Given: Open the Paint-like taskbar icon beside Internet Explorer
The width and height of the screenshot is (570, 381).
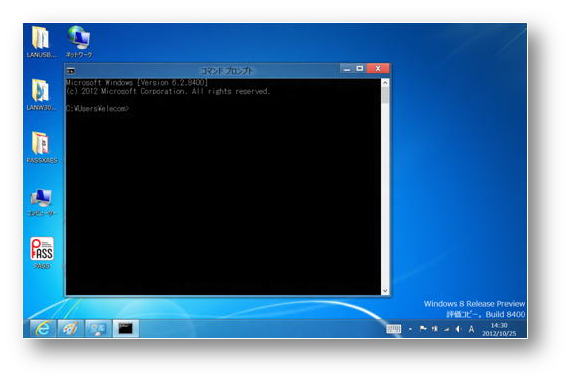Looking at the screenshot, I should tap(71, 329).
